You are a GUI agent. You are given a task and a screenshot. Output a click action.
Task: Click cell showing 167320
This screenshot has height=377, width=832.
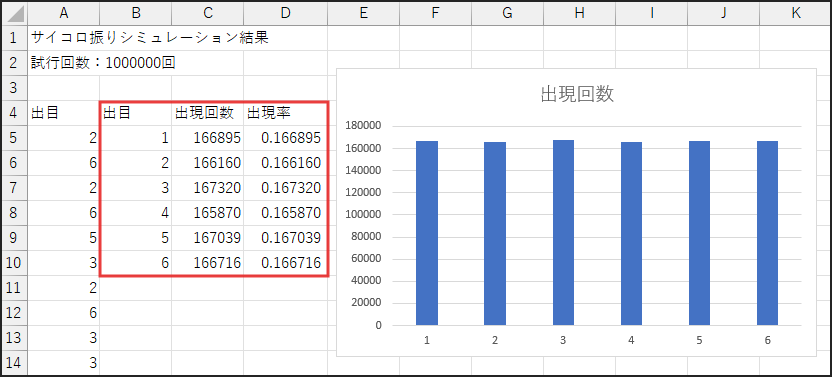[x=207, y=187]
